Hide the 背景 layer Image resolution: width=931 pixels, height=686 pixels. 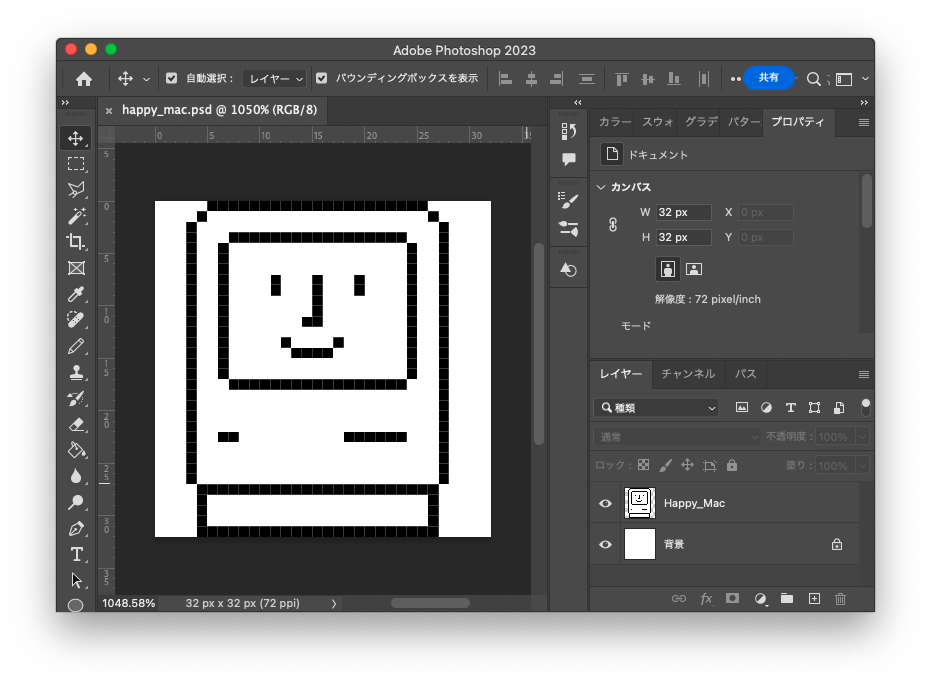click(x=605, y=544)
